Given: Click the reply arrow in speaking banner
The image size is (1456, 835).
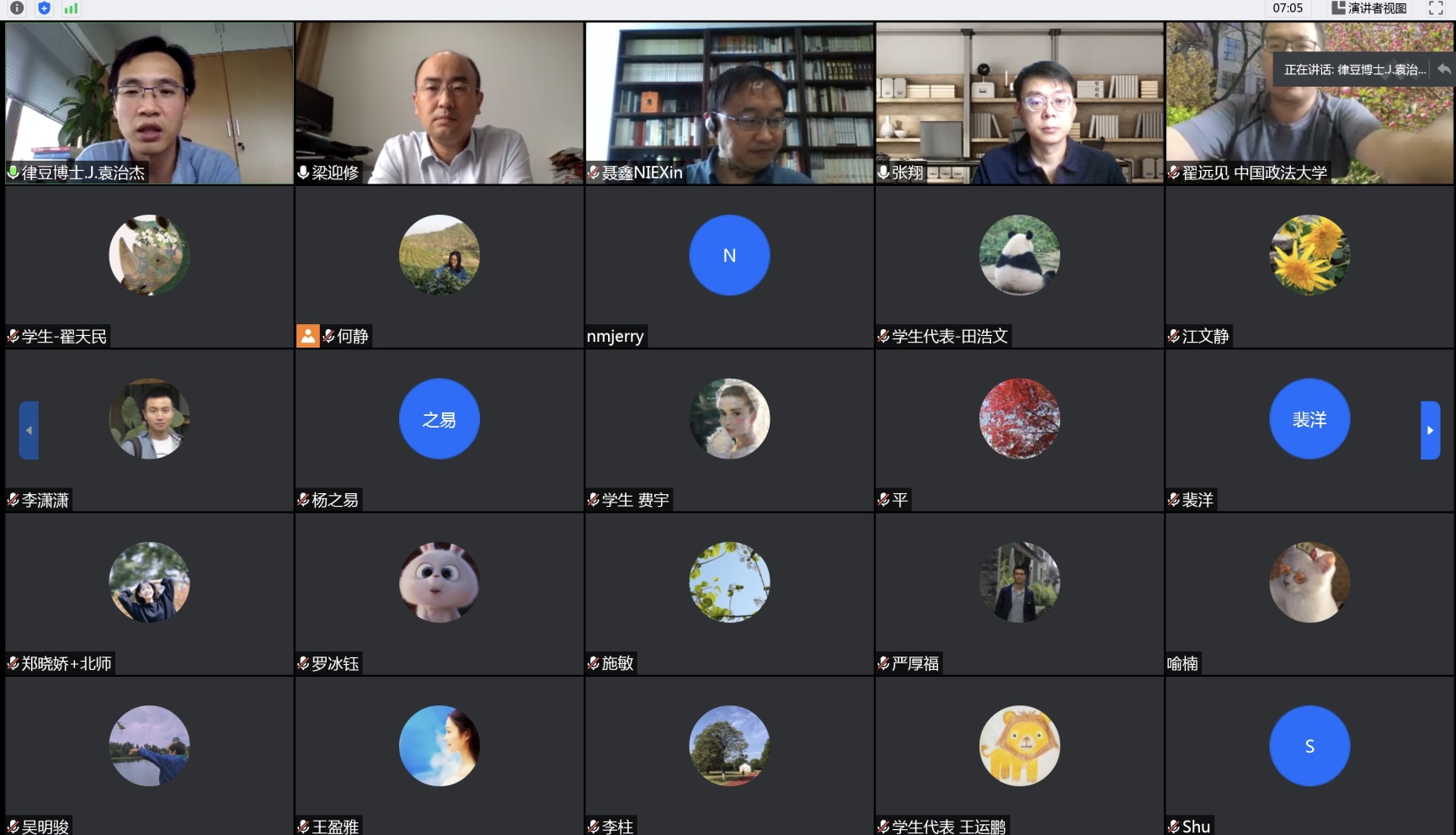Looking at the screenshot, I should (1443, 69).
